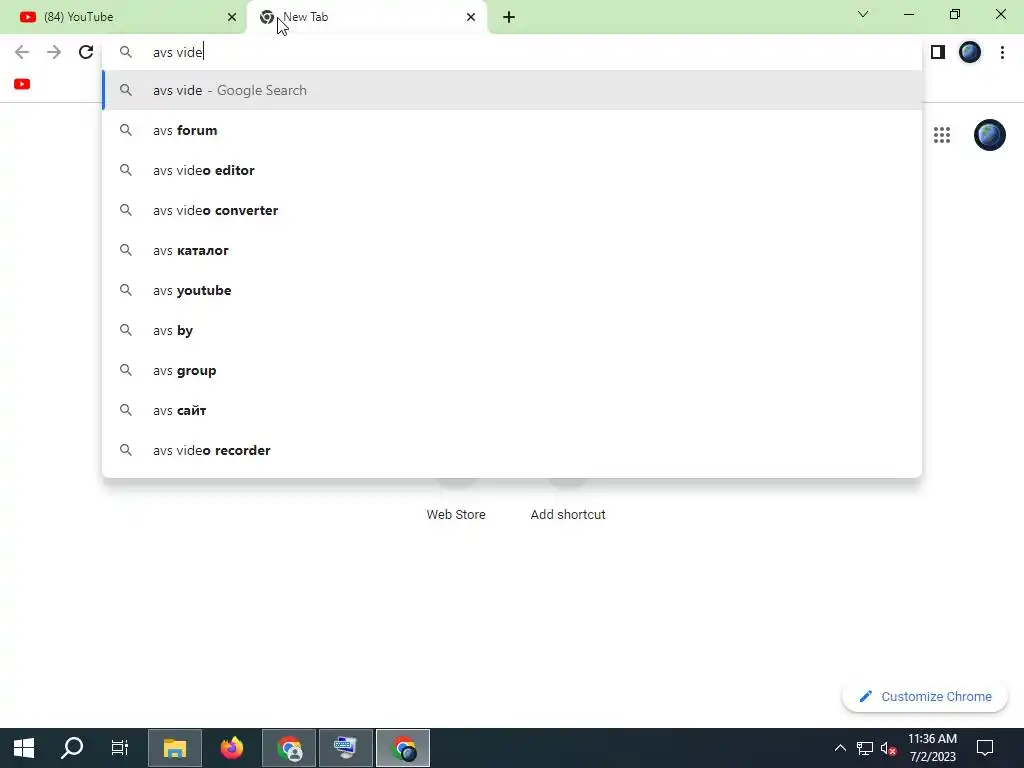
Task: Open the Chrome profile avatar in toolbar
Action: coord(970,52)
